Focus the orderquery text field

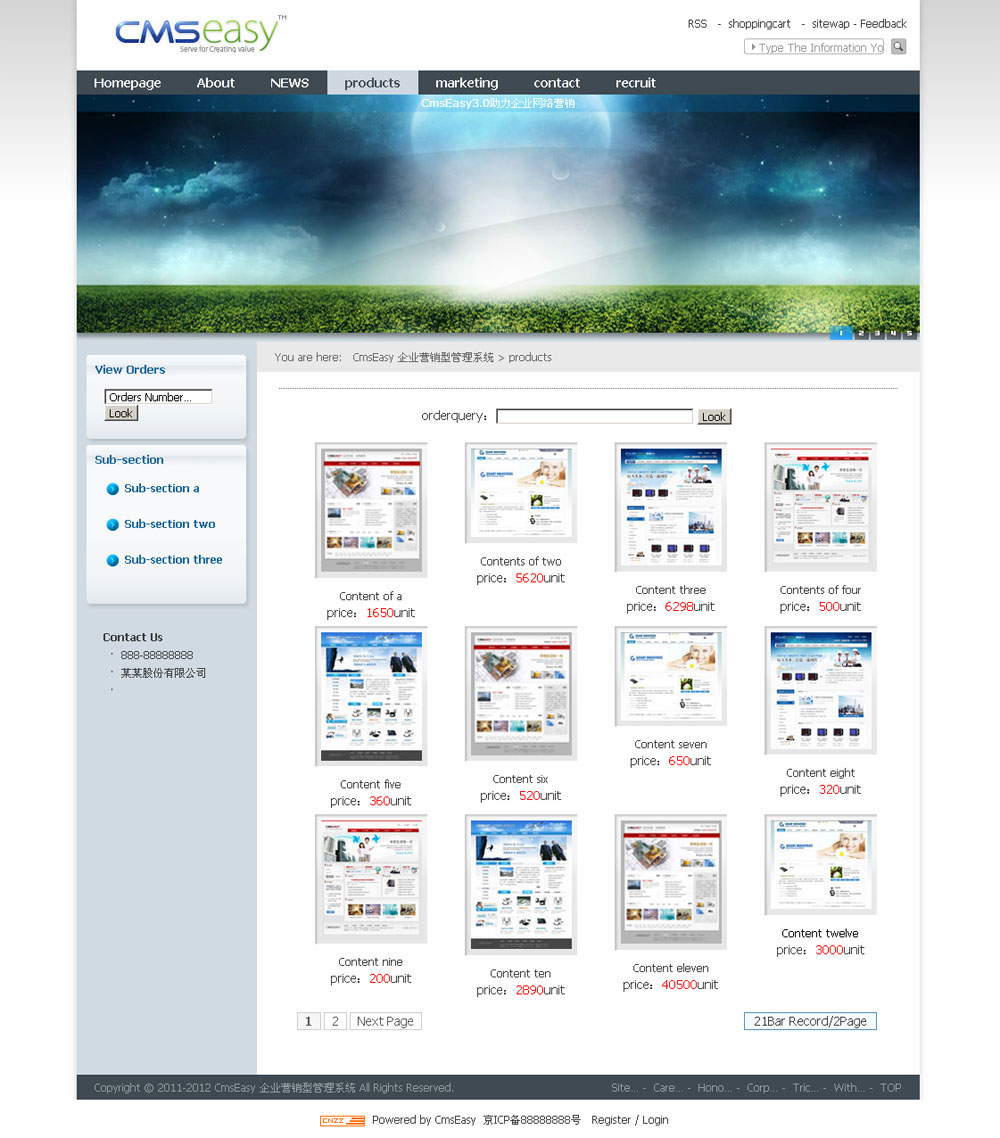click(594, 417)
